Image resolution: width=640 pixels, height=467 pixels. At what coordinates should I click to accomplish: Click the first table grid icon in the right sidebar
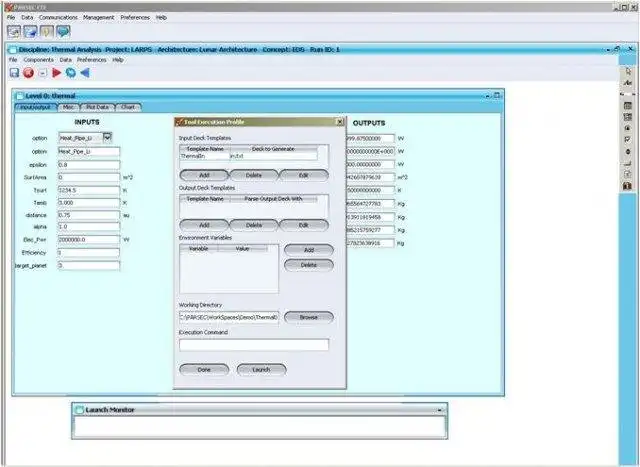[628, 106]
